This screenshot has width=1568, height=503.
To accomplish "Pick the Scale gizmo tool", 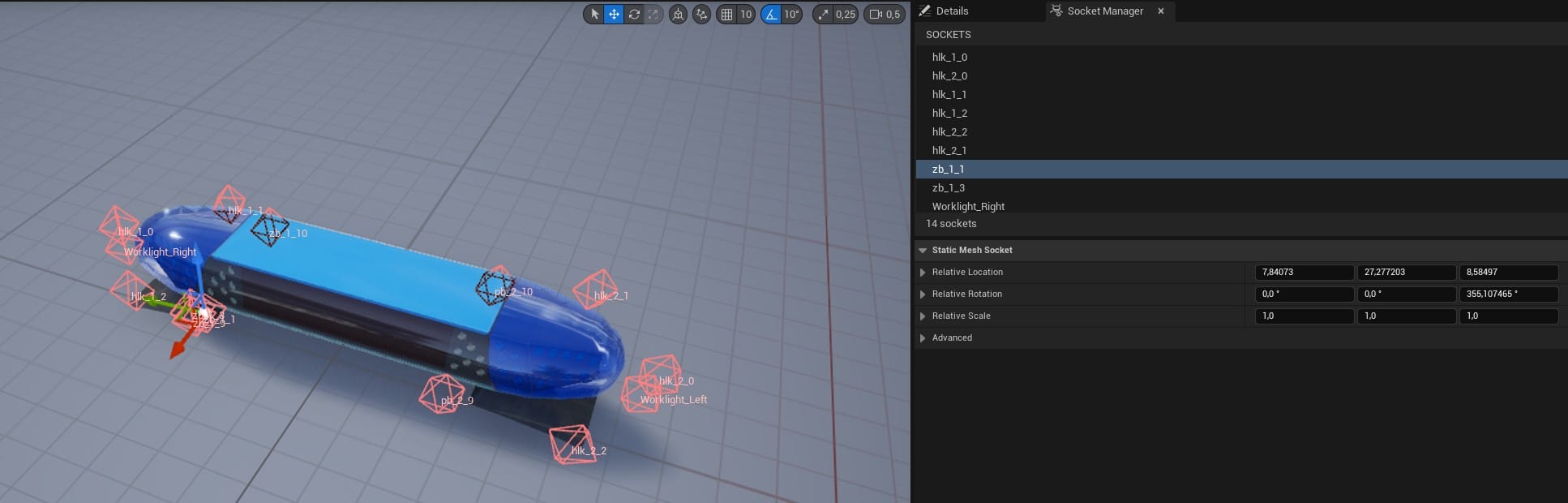I will point(653,14).
